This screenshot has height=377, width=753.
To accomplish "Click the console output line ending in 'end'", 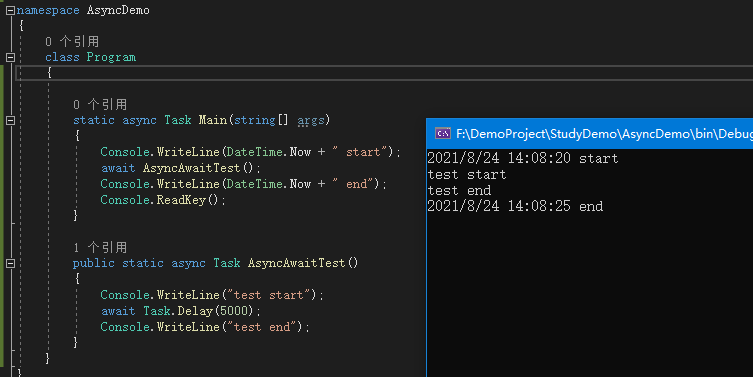I will pyautogui.click(x=515, y=207).
